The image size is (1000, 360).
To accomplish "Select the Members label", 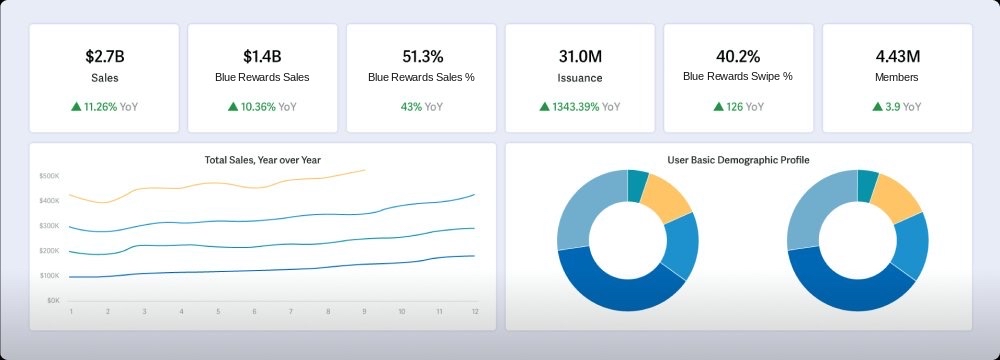I will click(897, 77).
